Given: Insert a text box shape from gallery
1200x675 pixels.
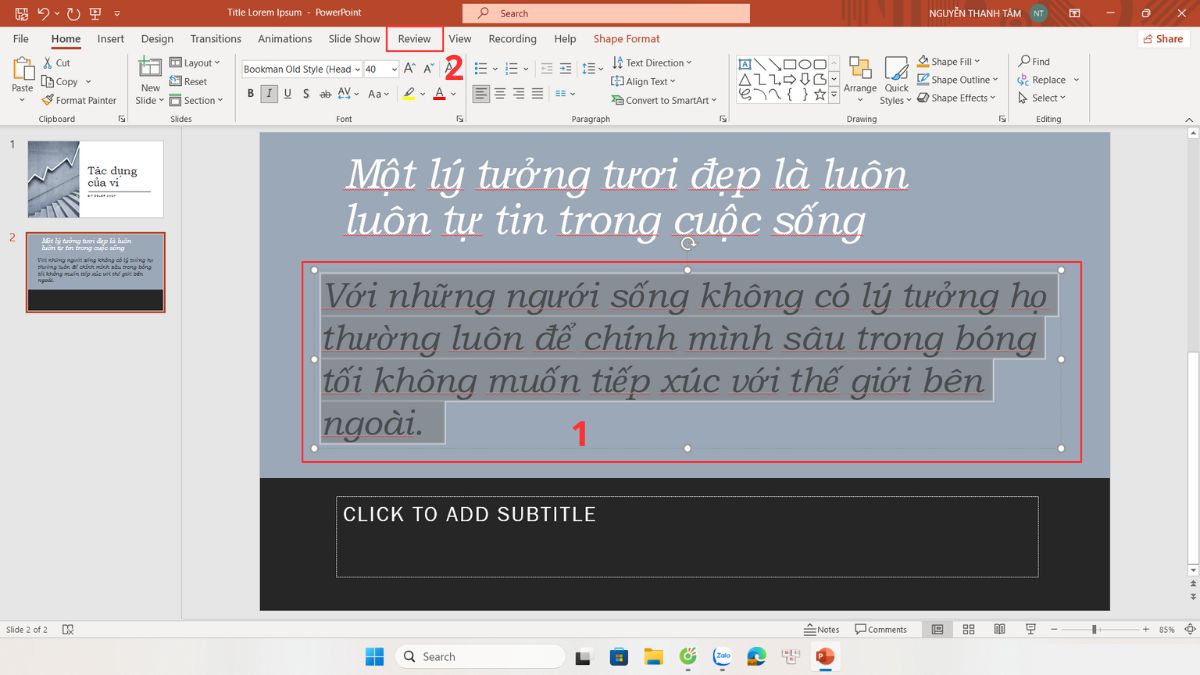Looking at the screenshot, I should 745,65.
